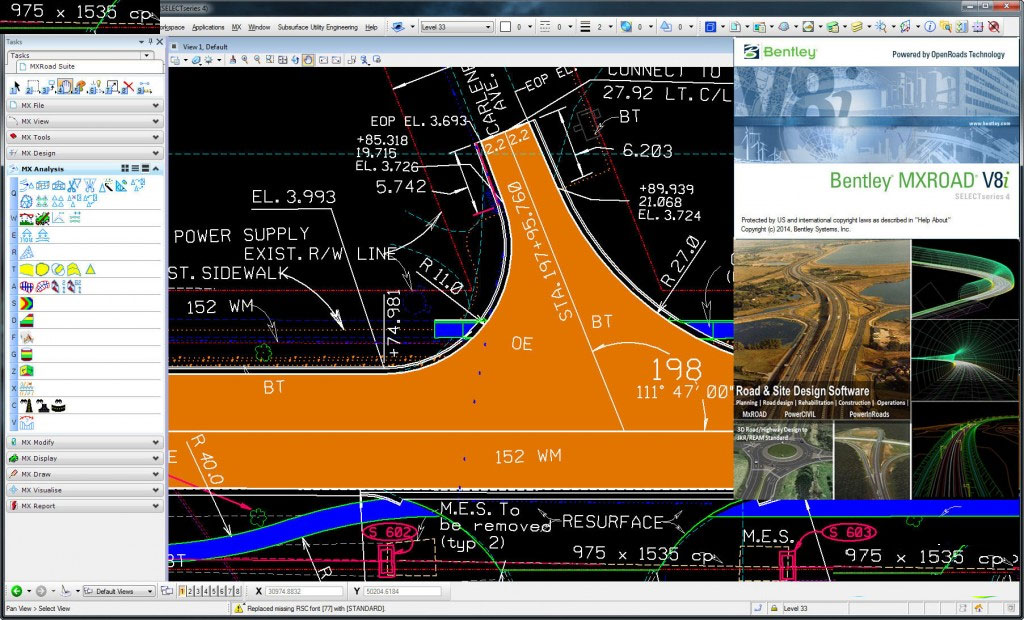The height and width of the screenshot is (620, 1024).
Task: Click the Fit View icon in view toolbar
Action: click(283, 59)
